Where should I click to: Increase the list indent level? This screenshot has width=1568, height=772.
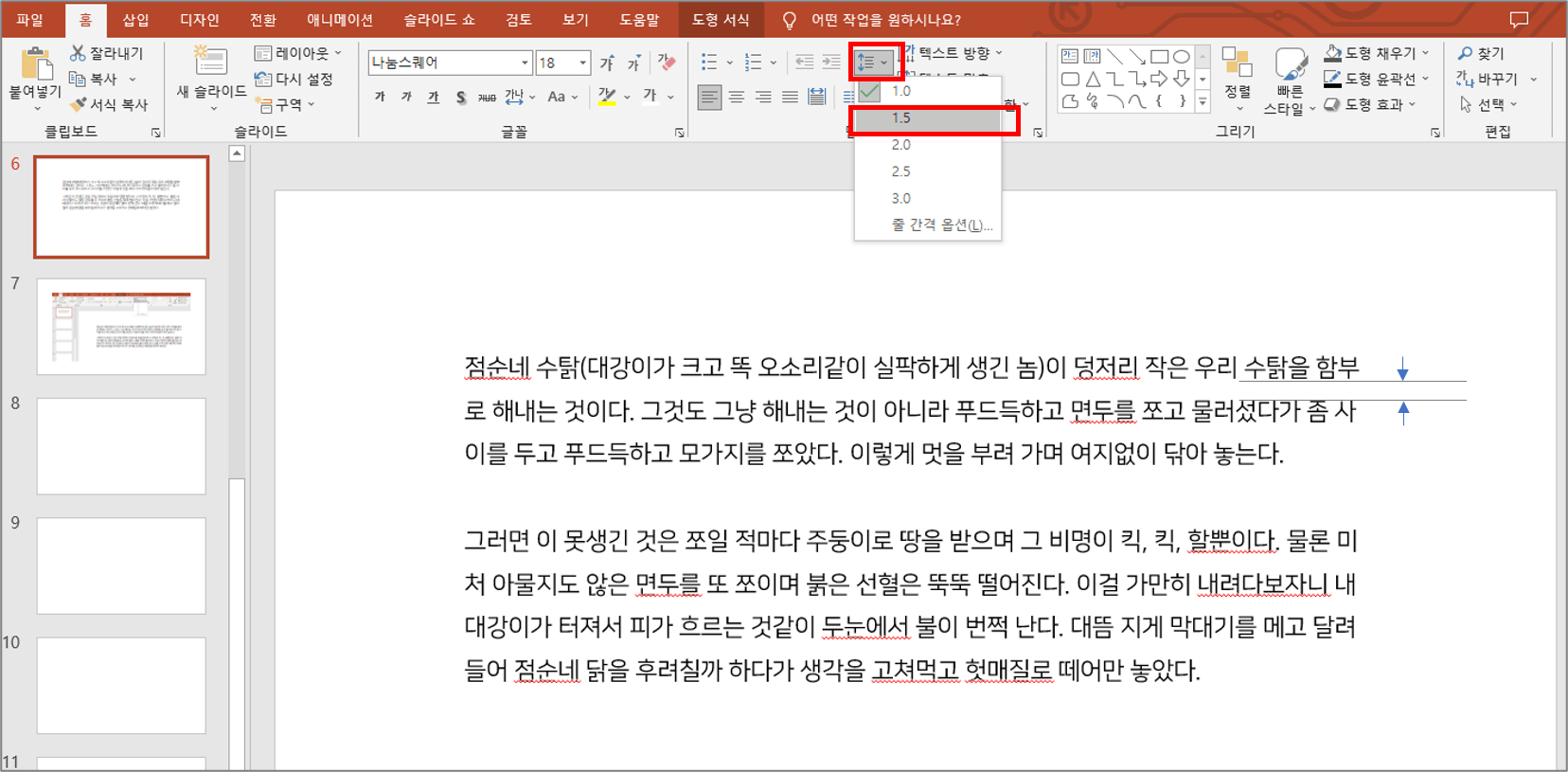[x=831, y=63]
